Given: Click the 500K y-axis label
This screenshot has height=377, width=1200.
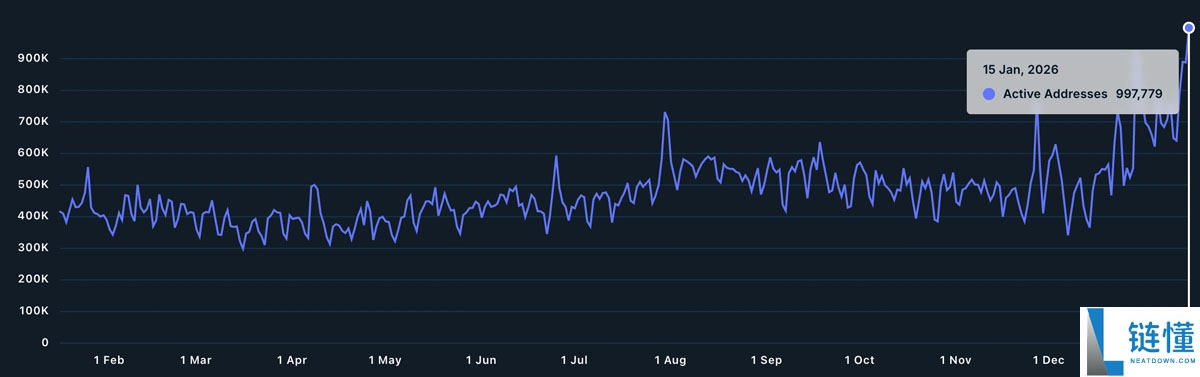Looking at the screenshot, I should [x=33, y=185].
